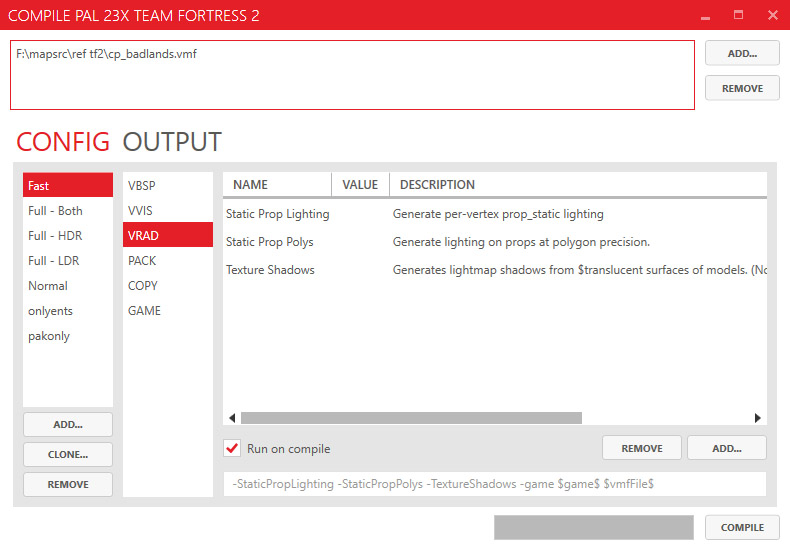This screenshot has height=550, width=790.
Task: Click the left scroll arrow of parameter list
Action: (x=232, y=418)
